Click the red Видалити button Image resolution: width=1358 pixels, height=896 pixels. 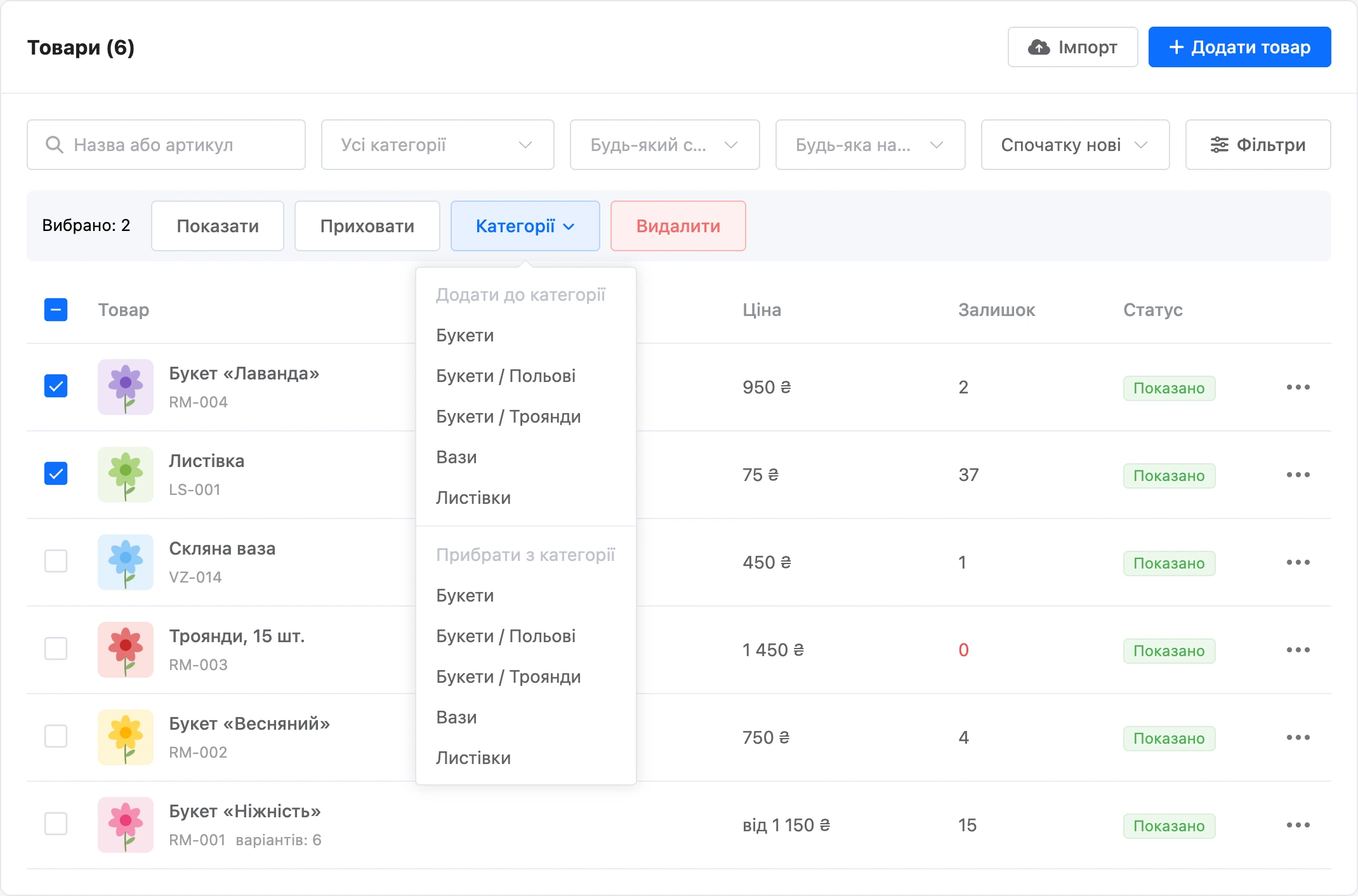pyautogui.click(x=678, y=226)
